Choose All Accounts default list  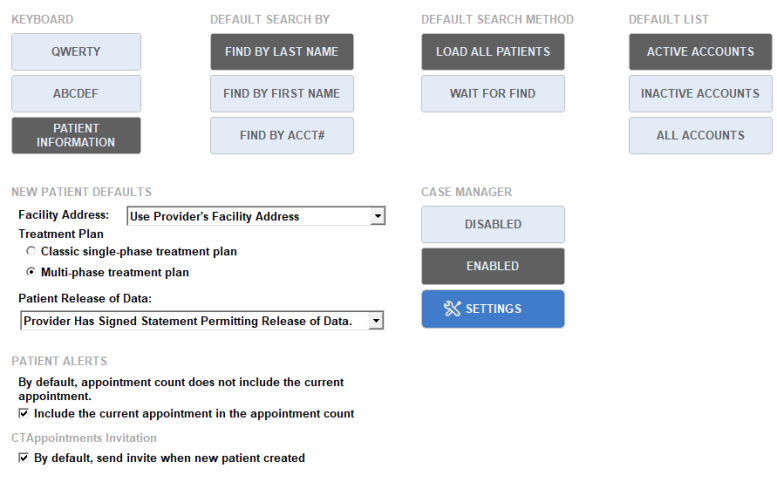tap(700, 136)
